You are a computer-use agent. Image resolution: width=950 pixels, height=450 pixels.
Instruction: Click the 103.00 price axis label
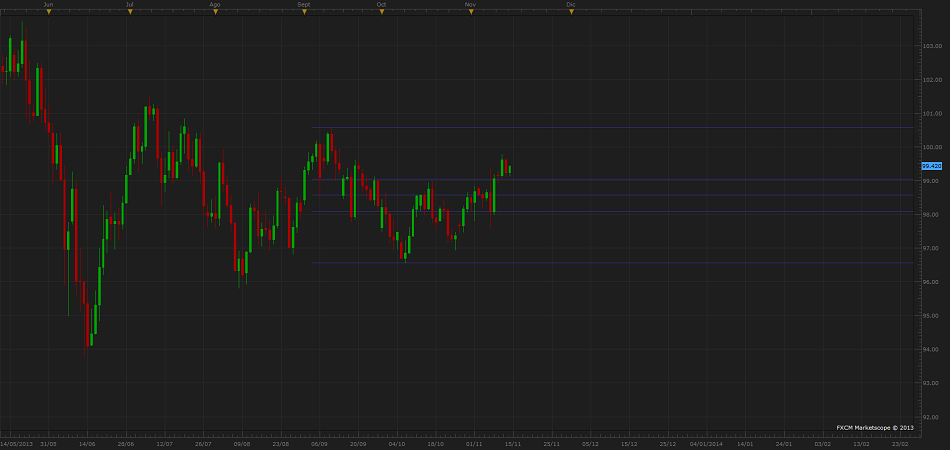pyautogui.click(x=932, y=46)
